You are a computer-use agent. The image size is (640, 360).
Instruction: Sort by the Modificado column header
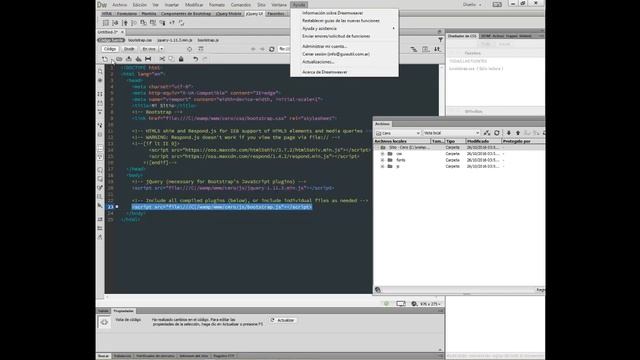(483, 141)
